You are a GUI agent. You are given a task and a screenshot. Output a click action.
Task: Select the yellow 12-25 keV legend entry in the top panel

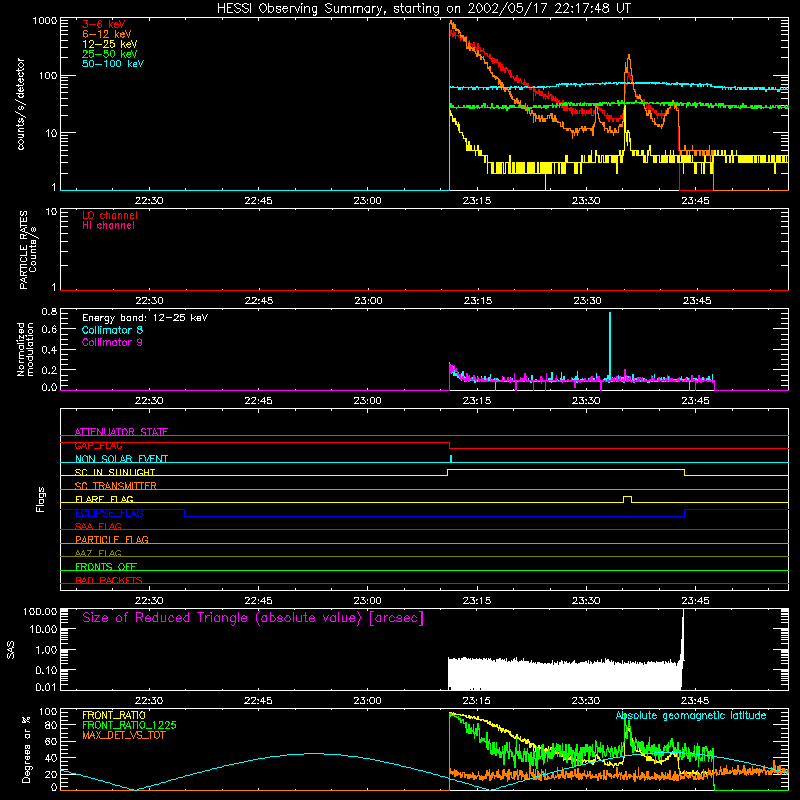tap(110, 44)
